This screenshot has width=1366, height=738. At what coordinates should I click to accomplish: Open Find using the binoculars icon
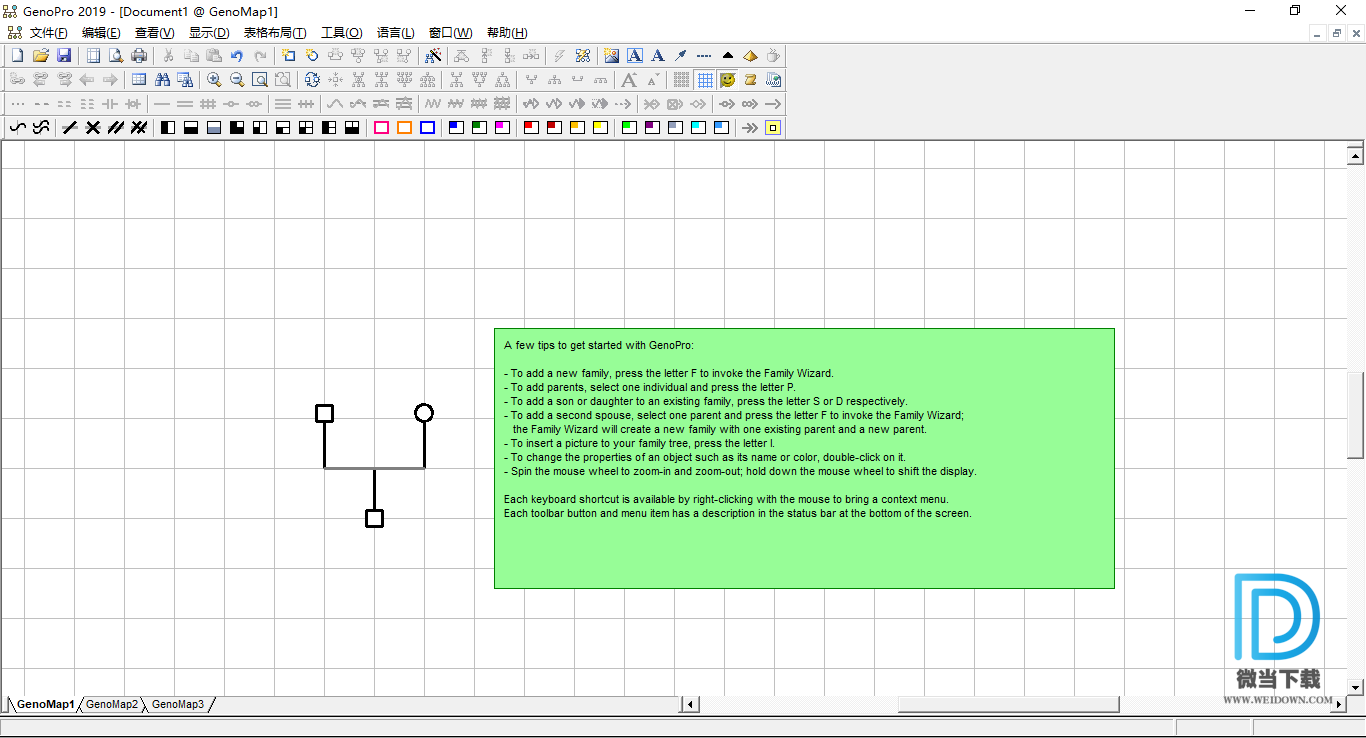click(x=162, y=80)
